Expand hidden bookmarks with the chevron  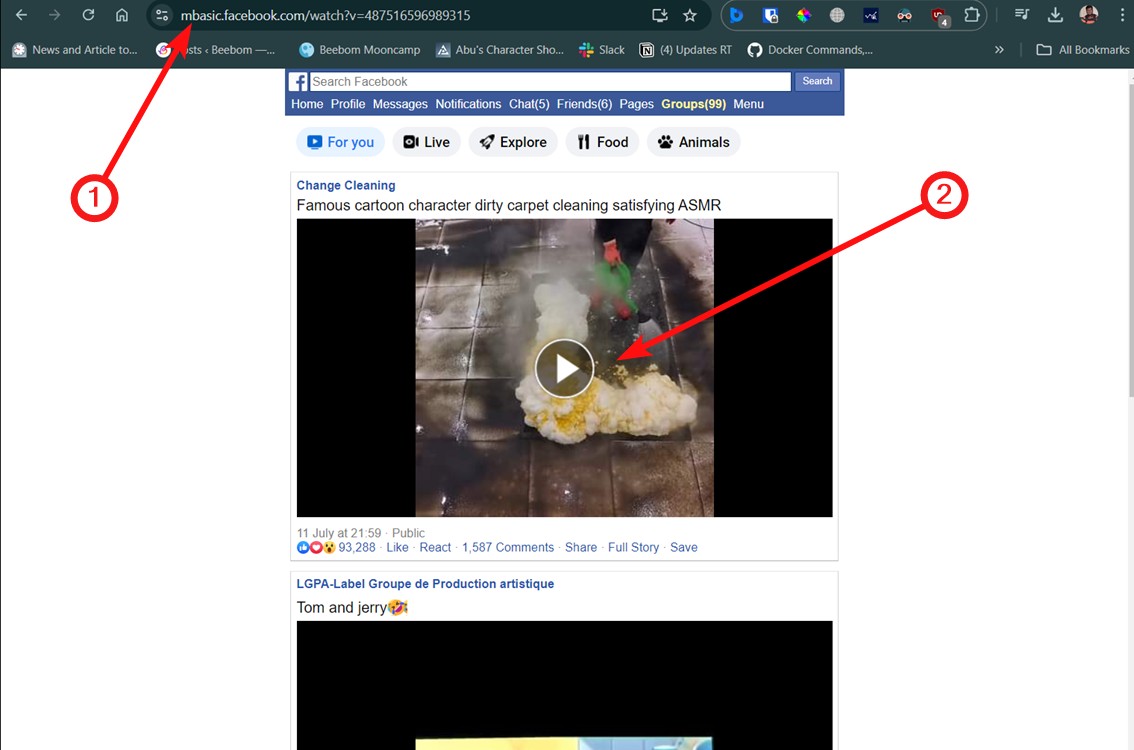click(x=999, y=49)
